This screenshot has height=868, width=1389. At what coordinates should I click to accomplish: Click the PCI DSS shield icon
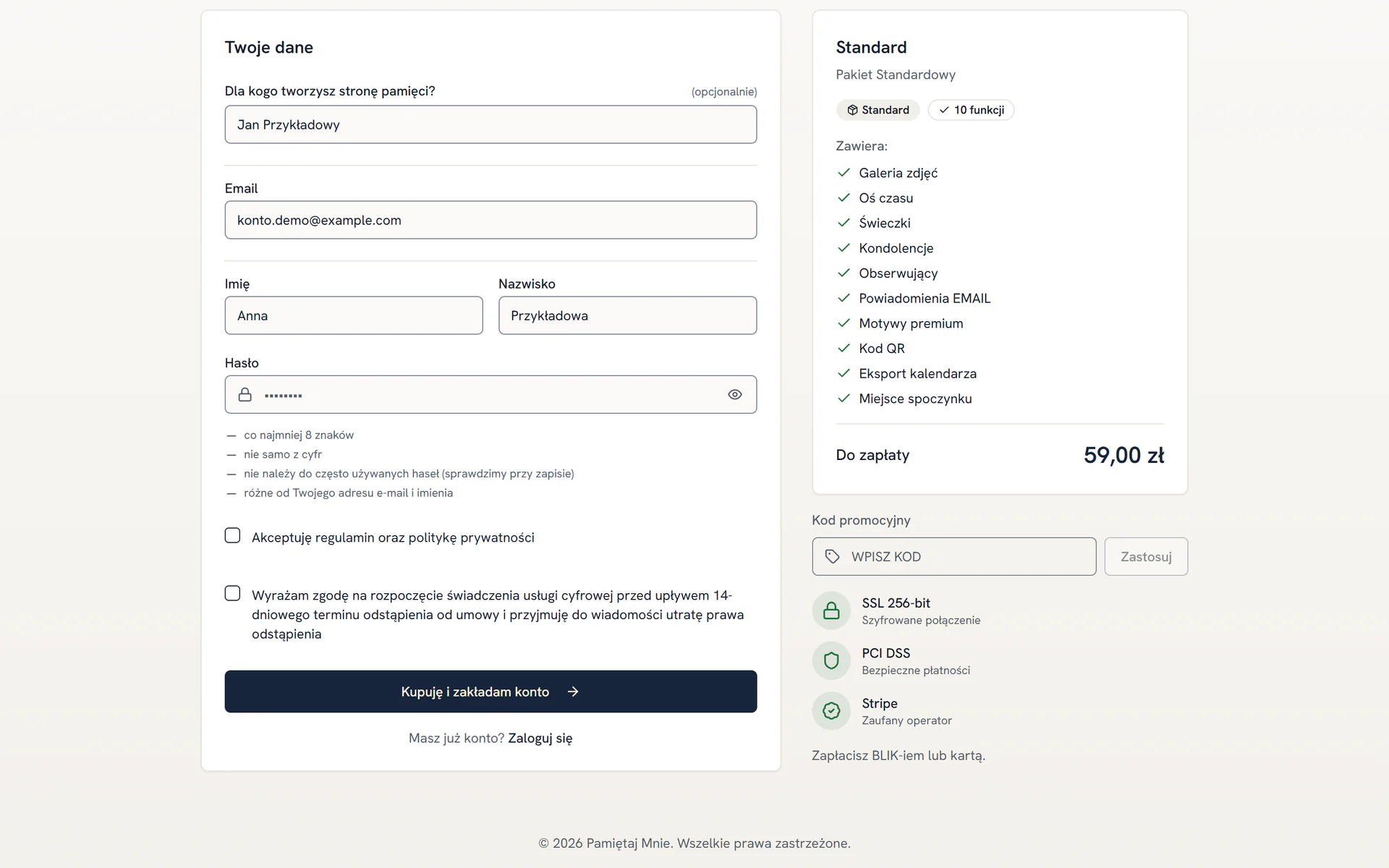click(x=831, y=660)
